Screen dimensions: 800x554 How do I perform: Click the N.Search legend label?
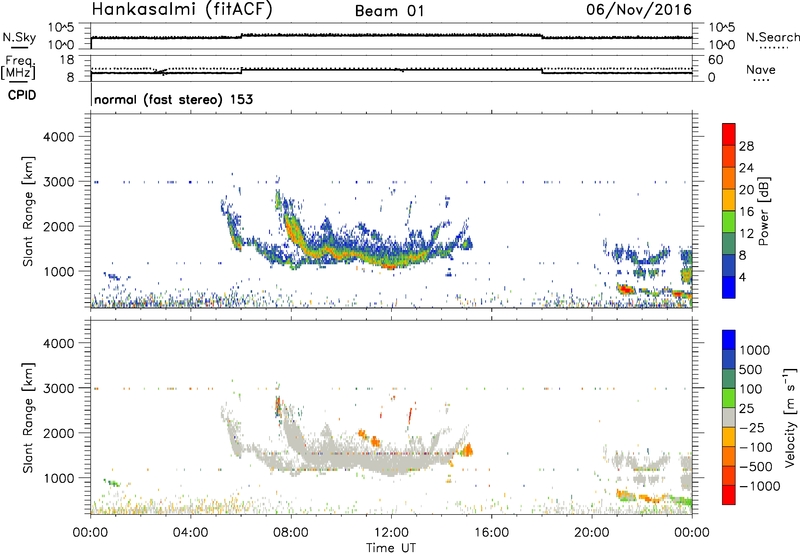pos(773,37)
